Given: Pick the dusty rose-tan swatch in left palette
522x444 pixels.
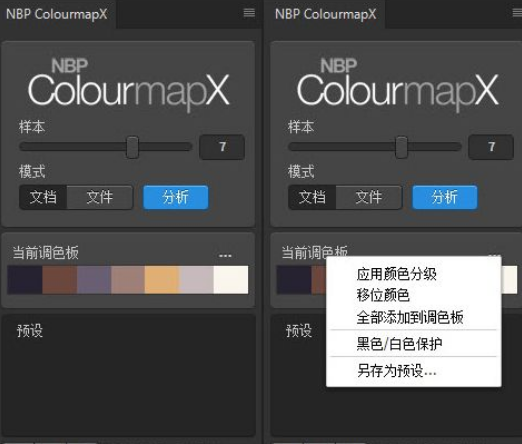Looking at the screenshot, I should pos(128,280).
